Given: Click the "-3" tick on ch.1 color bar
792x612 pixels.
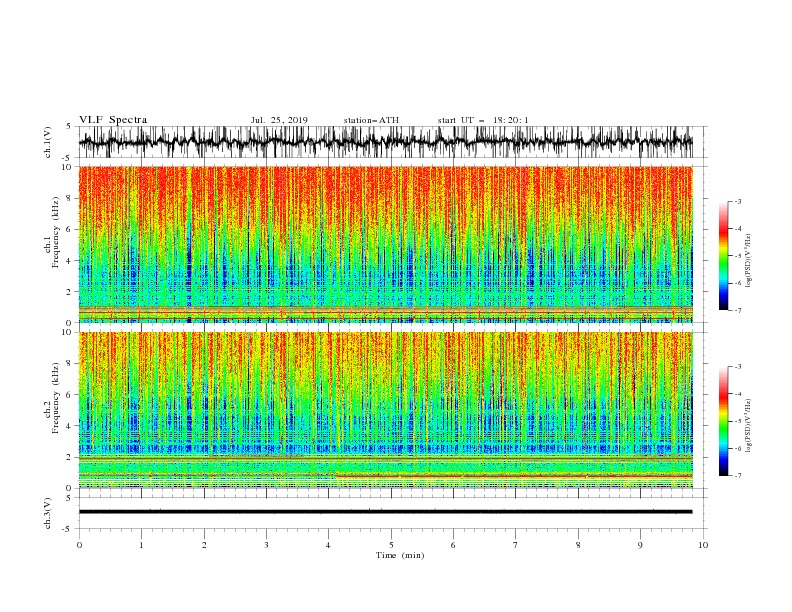Looking at the screenshot, I should [737, 201].
